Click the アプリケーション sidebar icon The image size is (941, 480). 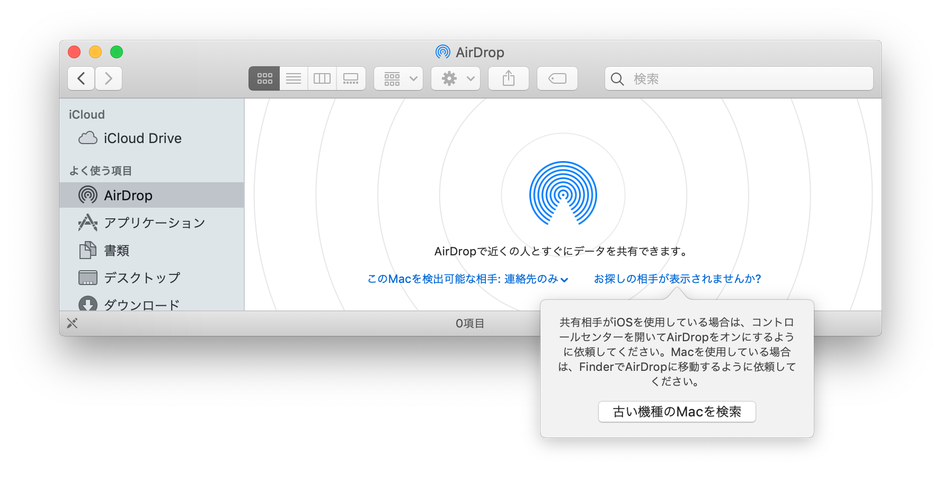[x=88, y=223]
